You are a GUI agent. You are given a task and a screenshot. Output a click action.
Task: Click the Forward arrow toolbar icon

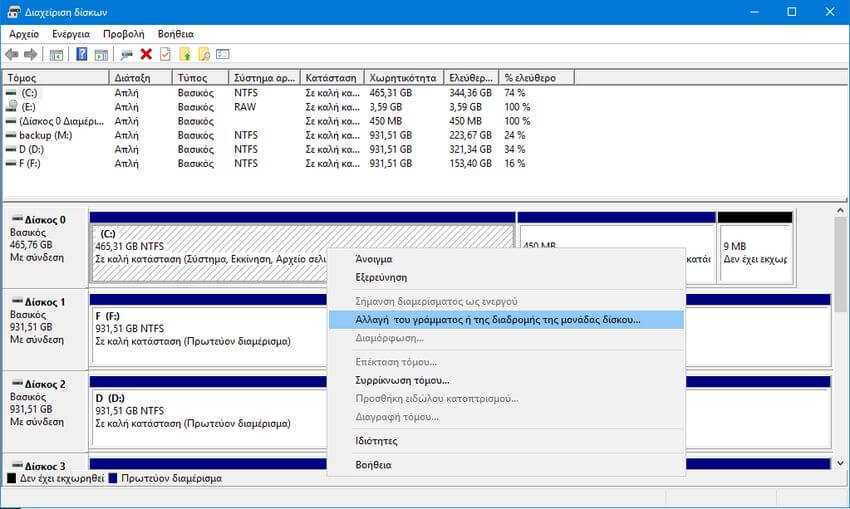(31, 54)
